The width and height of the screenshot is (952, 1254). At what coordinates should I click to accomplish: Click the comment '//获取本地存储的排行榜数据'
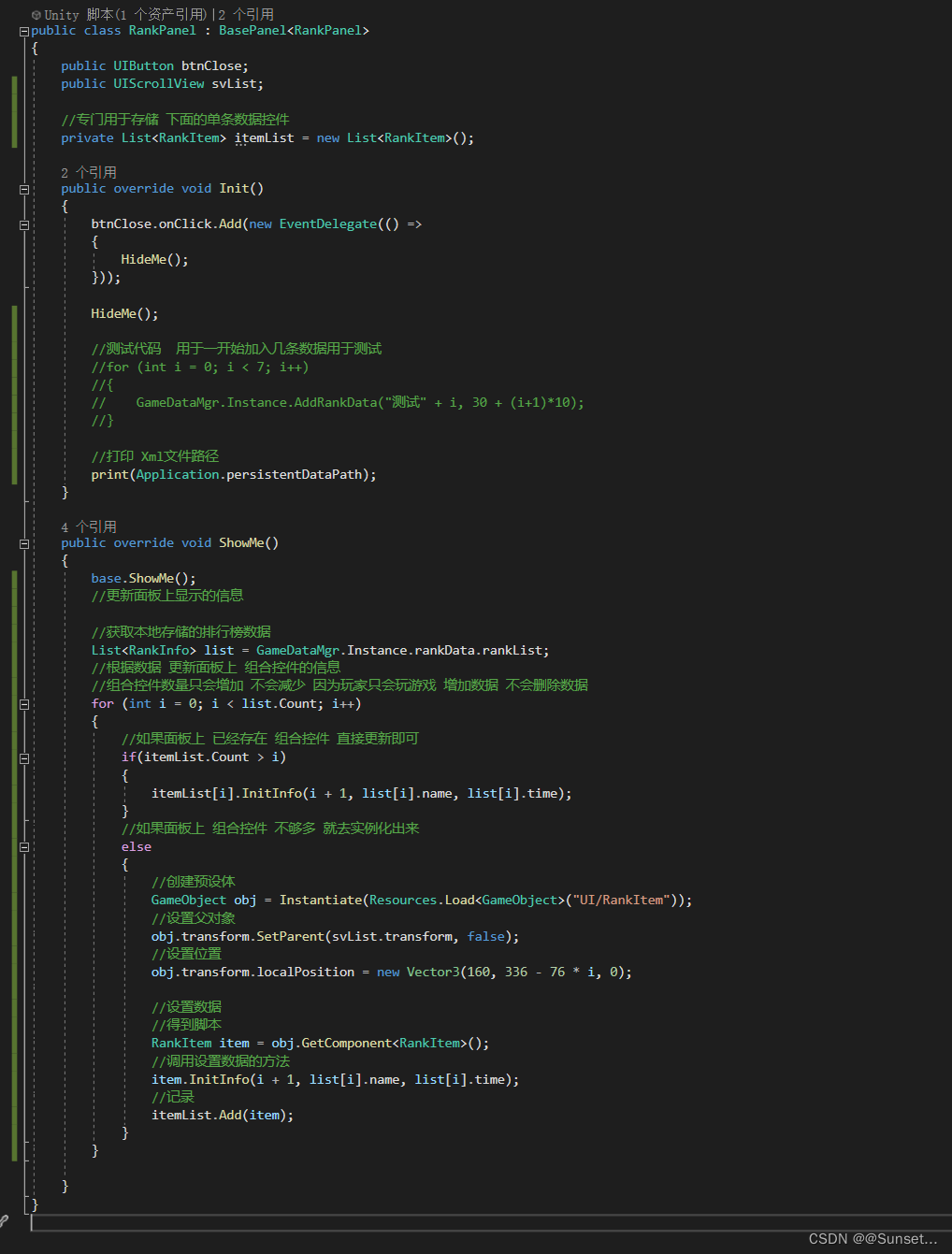(181, 632)
